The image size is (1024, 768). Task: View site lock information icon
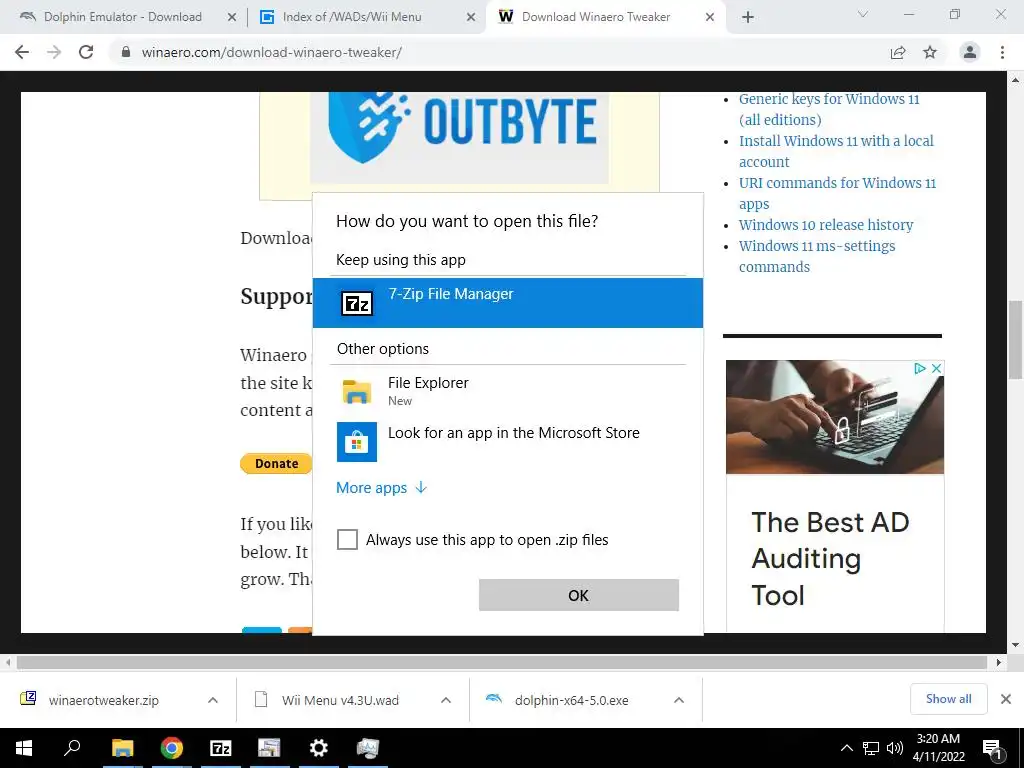[x=125, y=52]
